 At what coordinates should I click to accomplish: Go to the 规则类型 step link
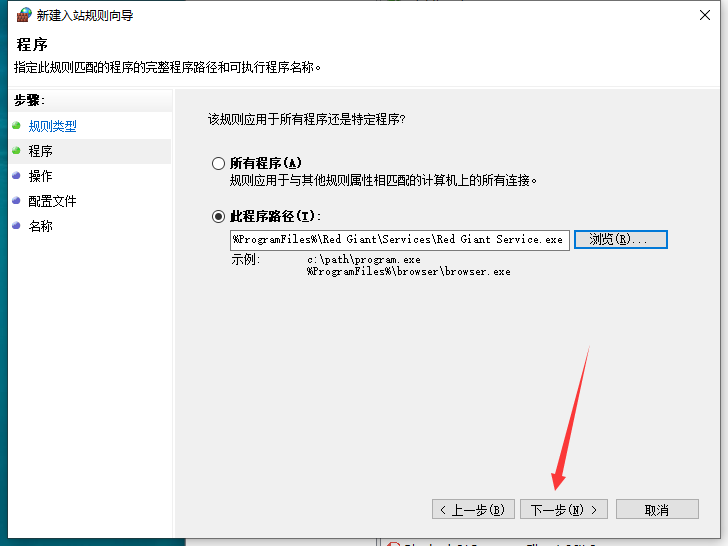click(52, 126)
